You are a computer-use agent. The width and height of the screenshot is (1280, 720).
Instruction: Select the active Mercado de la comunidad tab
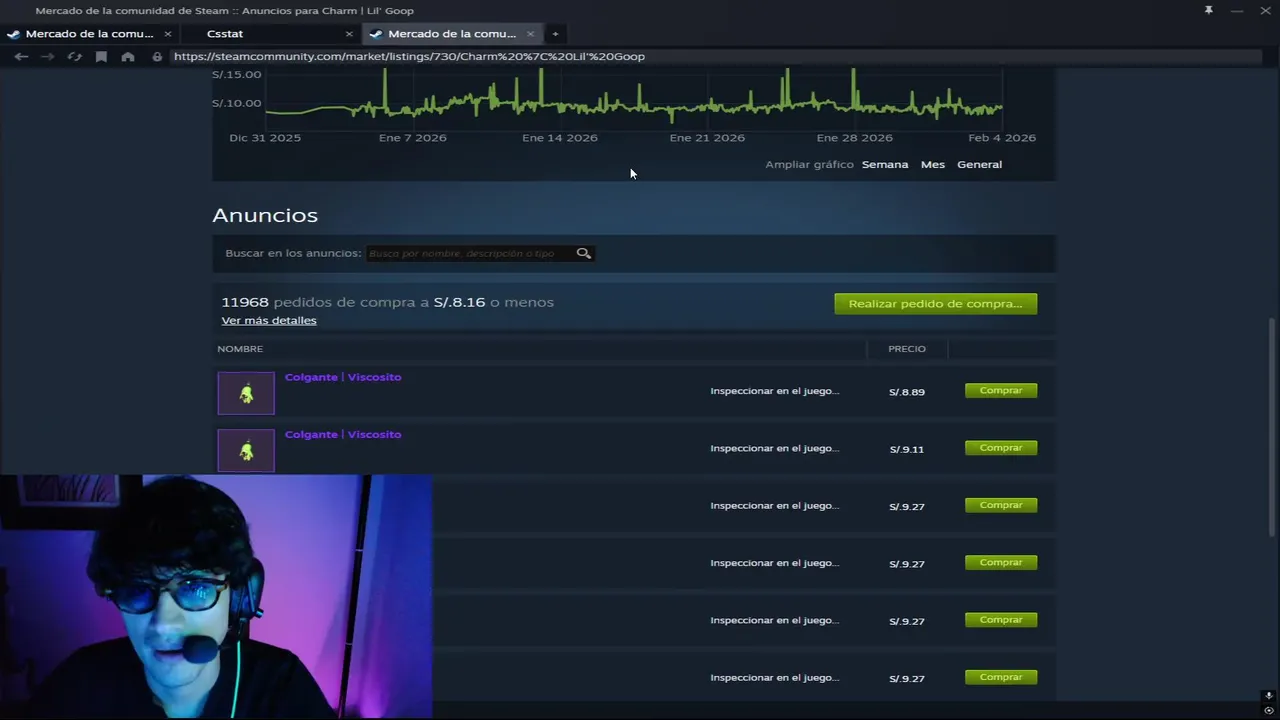pyautogui.click(x=452, y=34)
